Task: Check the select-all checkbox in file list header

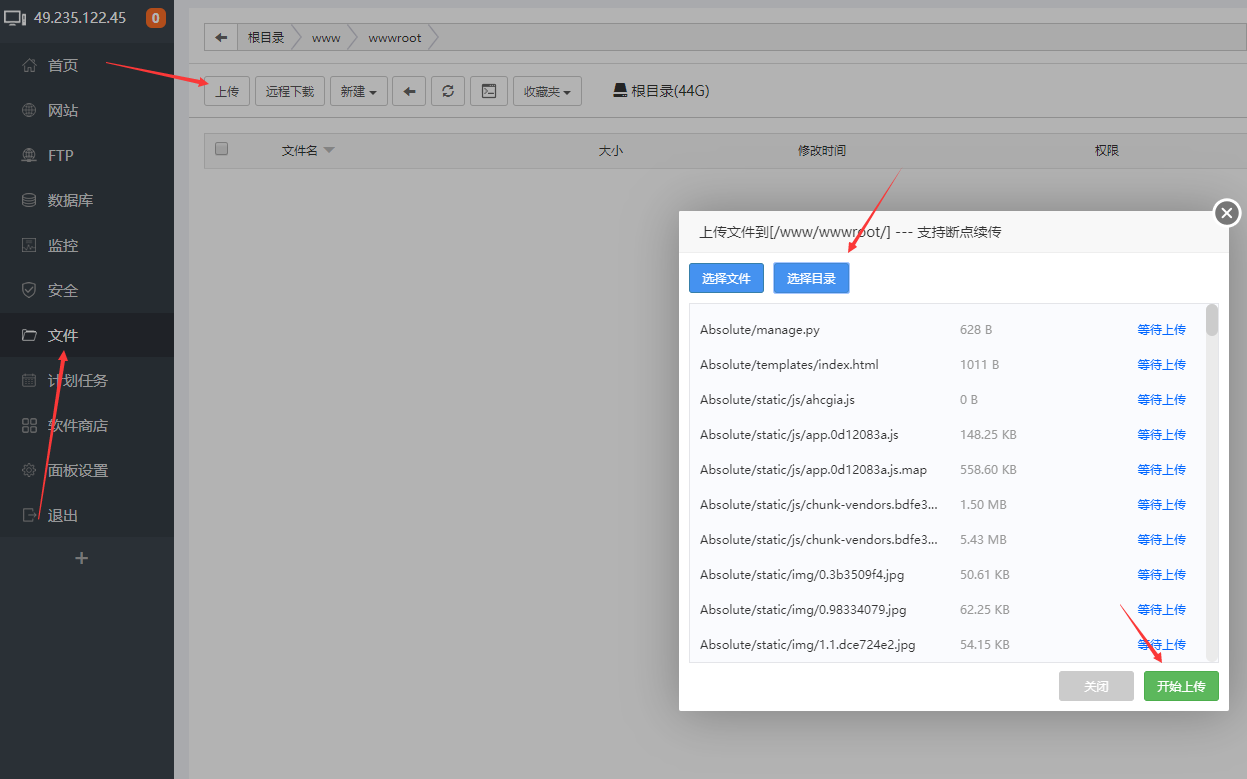Action: pyautogui.click(x=221, y=148)
